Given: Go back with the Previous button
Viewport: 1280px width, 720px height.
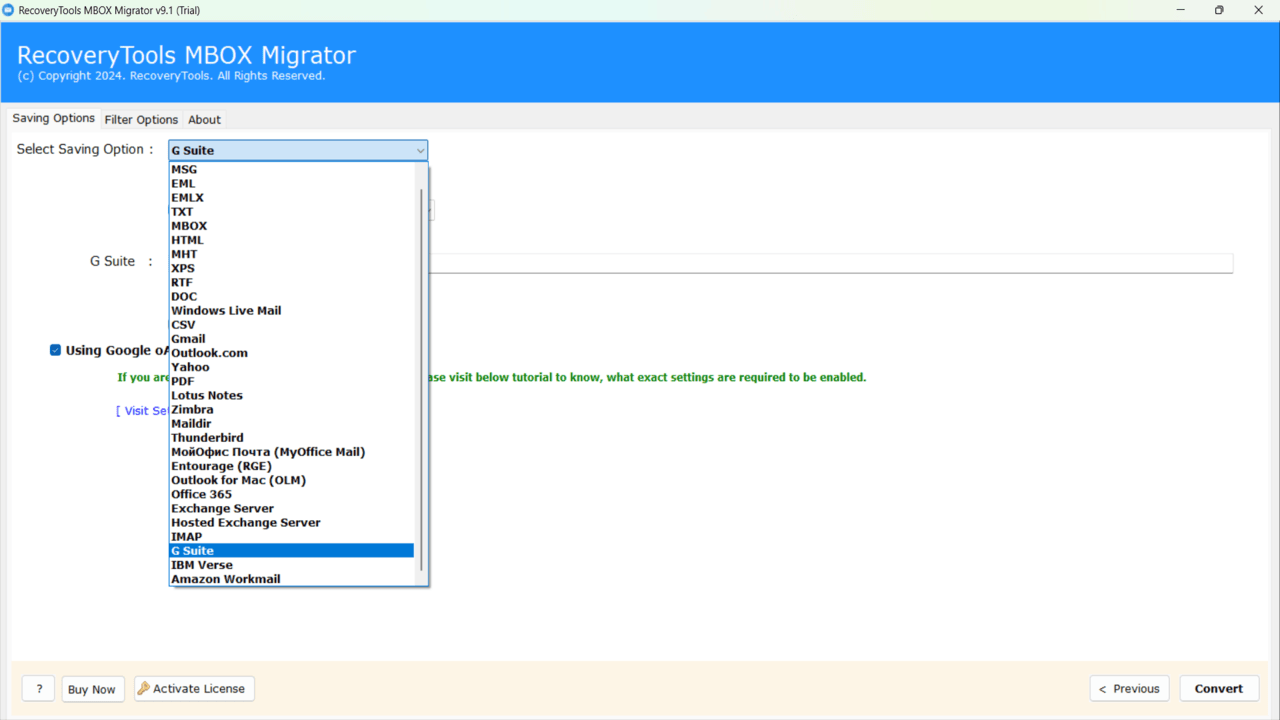Looking at the screenshot, I should coord(1129,688).
